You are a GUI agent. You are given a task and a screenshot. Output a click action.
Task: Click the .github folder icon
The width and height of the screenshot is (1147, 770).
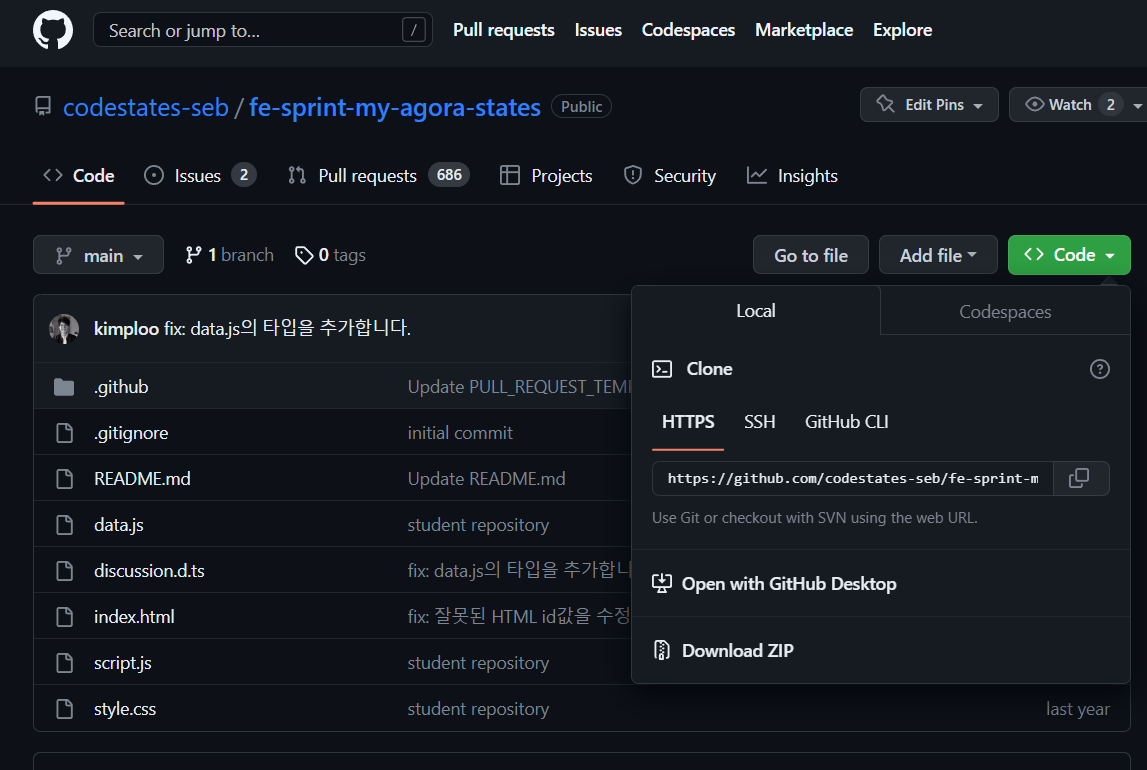(64, 387)
